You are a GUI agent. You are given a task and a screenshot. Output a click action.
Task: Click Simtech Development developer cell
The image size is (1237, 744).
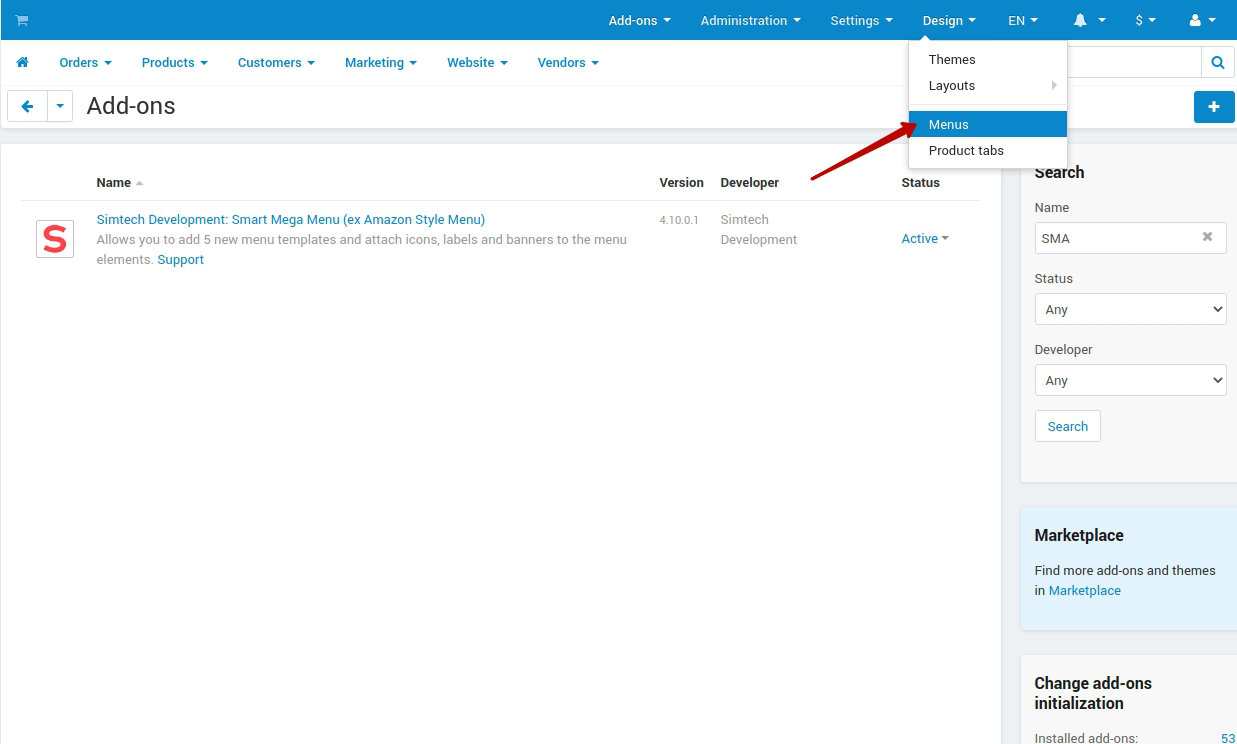pos(759,229)
